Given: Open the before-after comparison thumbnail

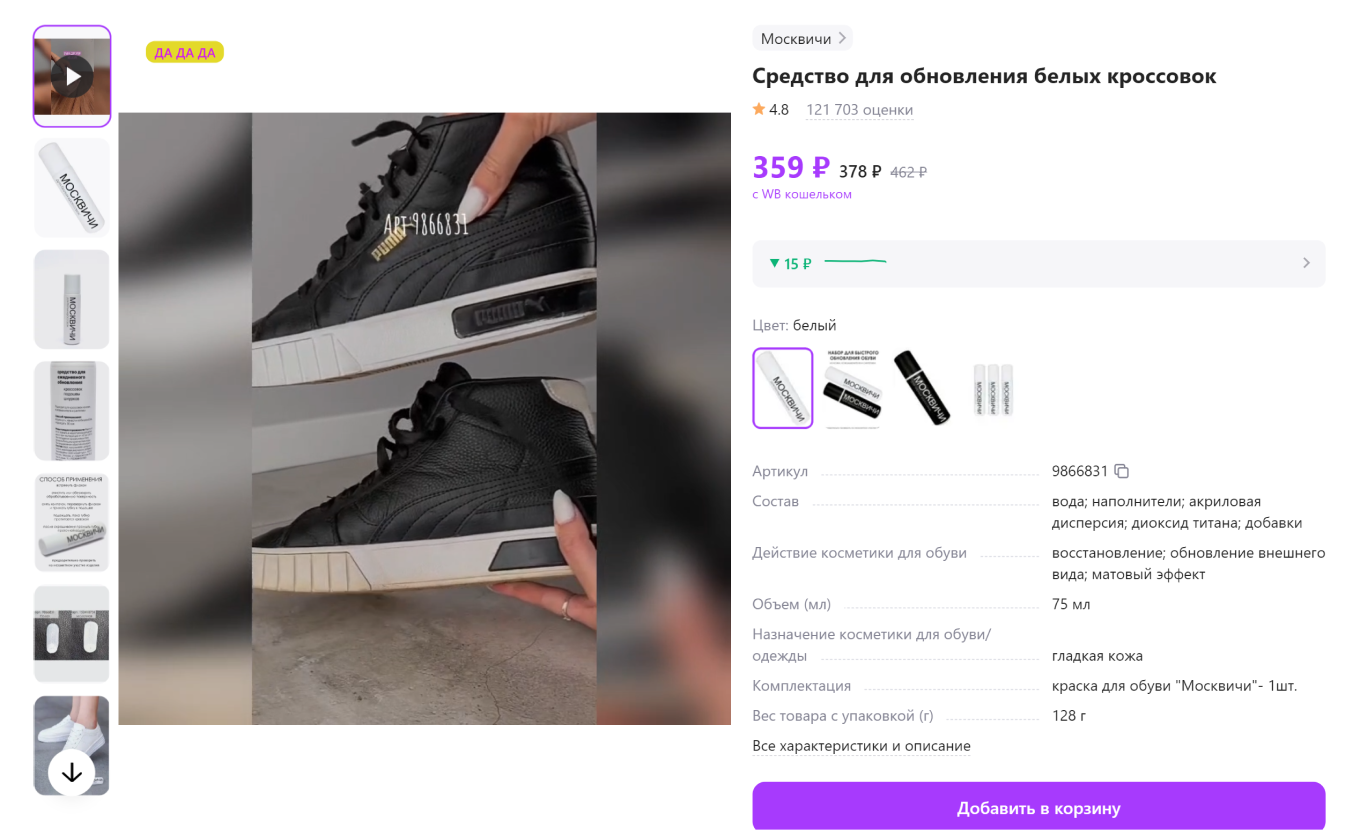Looking at the screenshot, I should [72, 634].
